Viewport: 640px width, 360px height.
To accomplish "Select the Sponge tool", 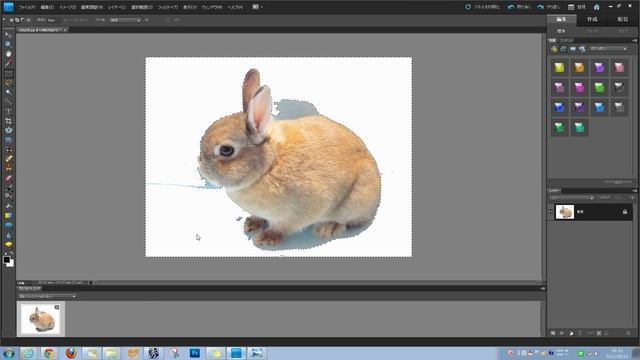I will (x=8, y=244).
